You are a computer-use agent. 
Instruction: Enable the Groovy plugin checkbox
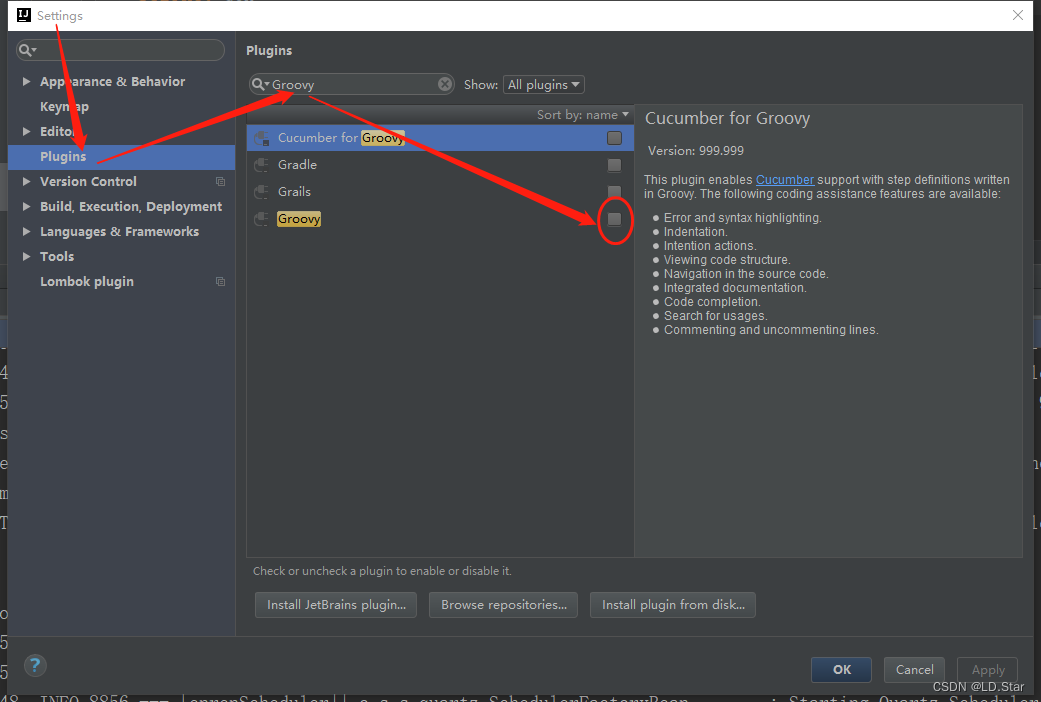coord(614,219)
